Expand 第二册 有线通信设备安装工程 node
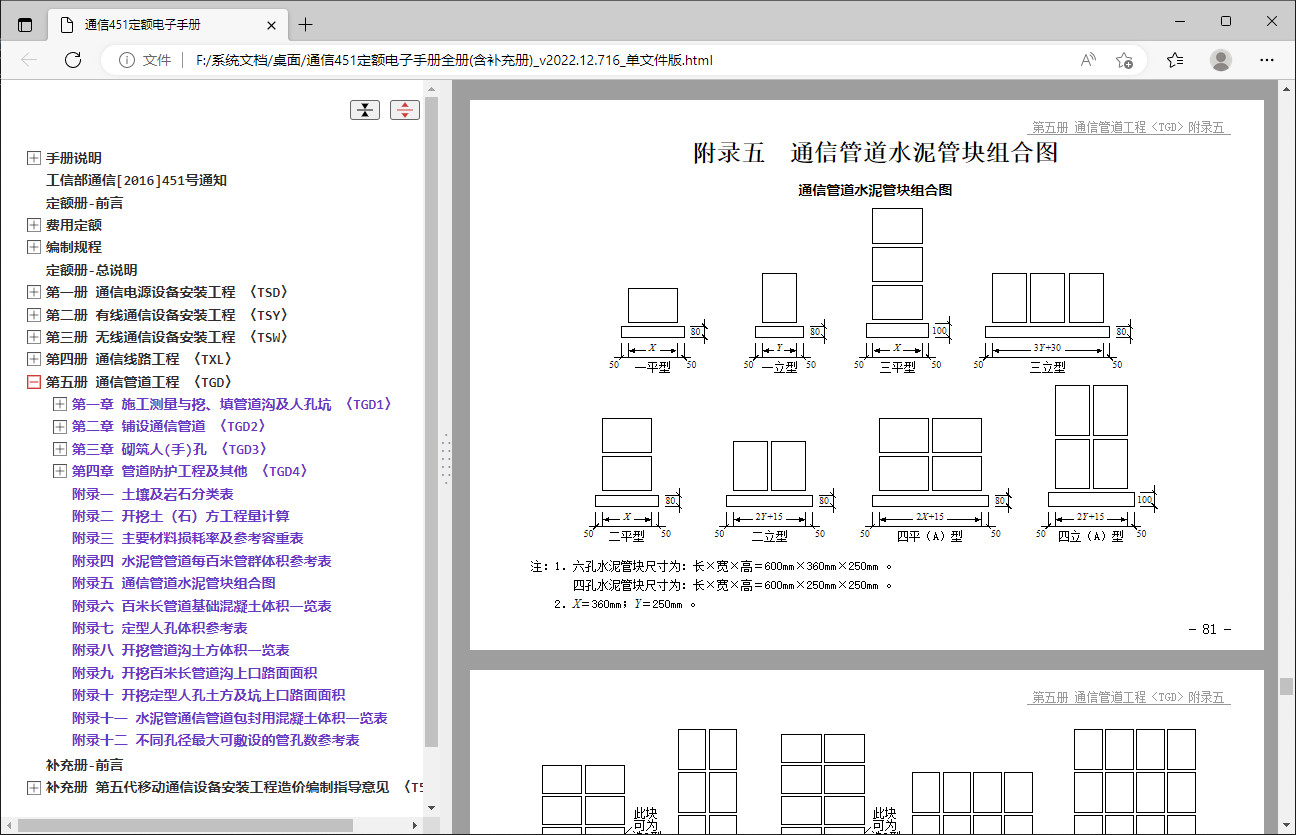The height and width of the screenshot is (835, 1296). tap(34, 315)
